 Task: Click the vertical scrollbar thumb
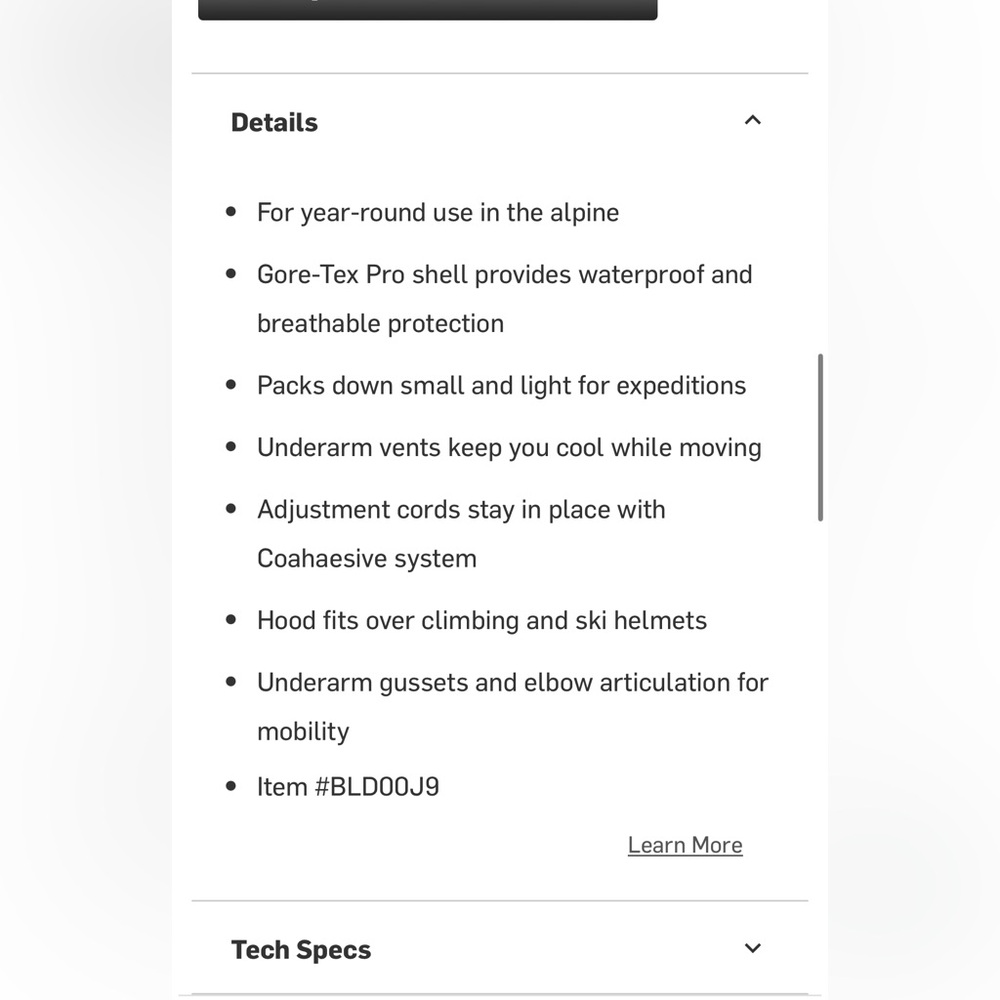(x=820, y=436)
